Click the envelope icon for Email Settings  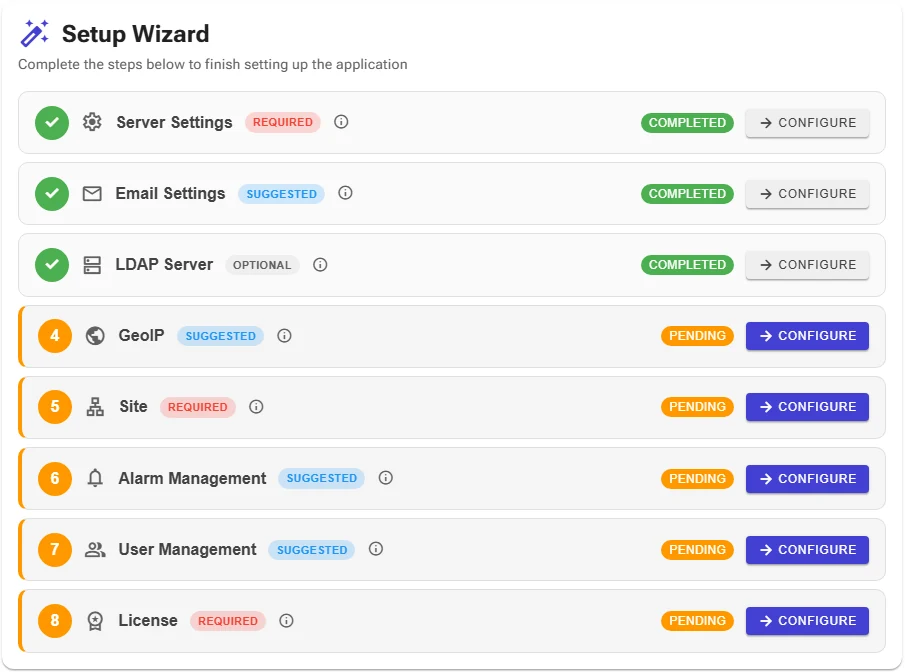tap(92, 193)
